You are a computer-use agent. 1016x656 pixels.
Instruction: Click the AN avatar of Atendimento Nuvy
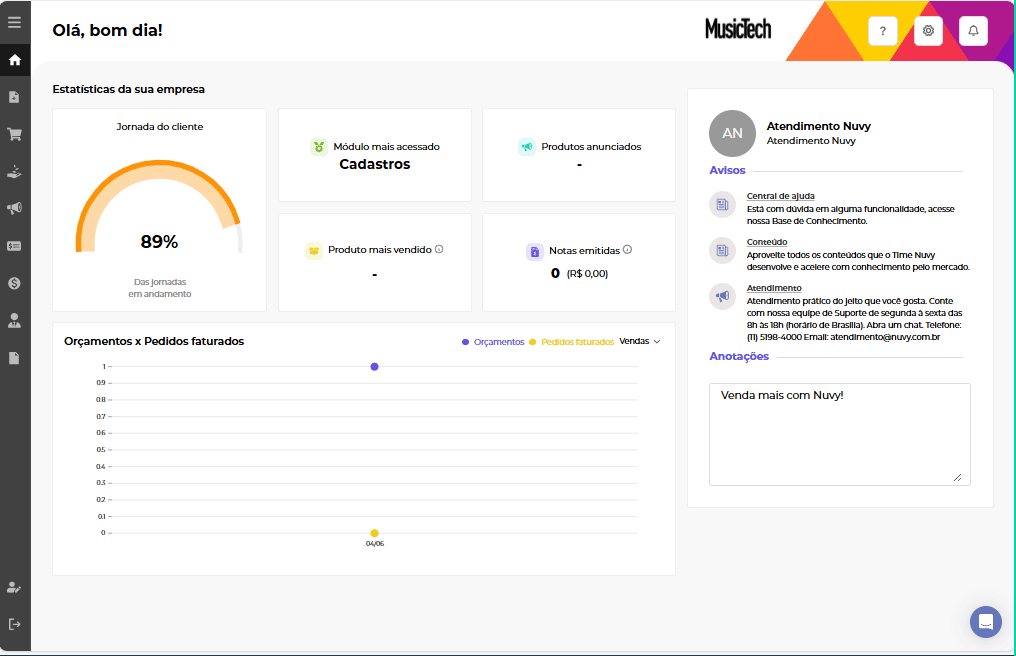tap(732, 133)
